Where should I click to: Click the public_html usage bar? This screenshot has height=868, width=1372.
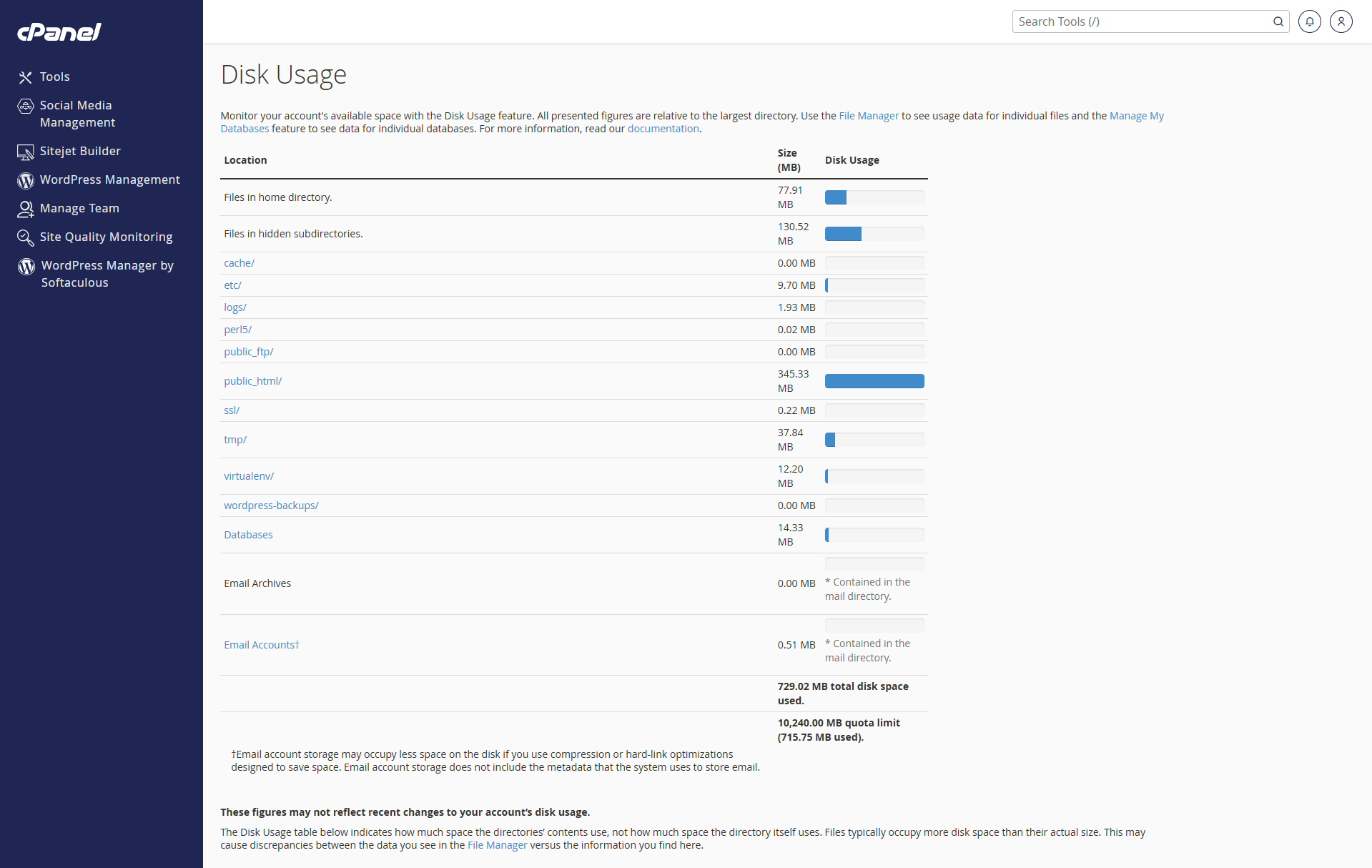pos(874,381)
